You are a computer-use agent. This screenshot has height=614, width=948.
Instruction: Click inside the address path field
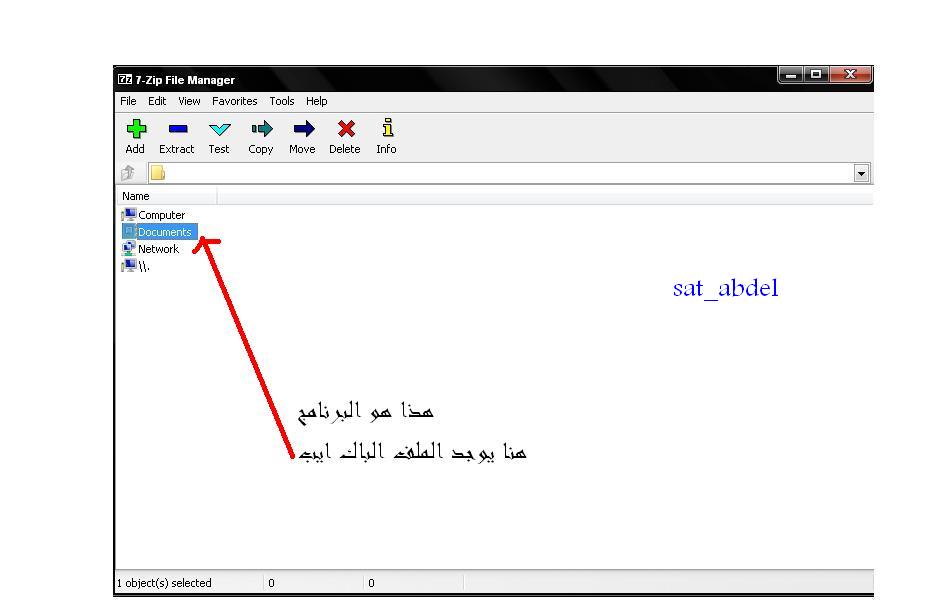coord(508,173)
